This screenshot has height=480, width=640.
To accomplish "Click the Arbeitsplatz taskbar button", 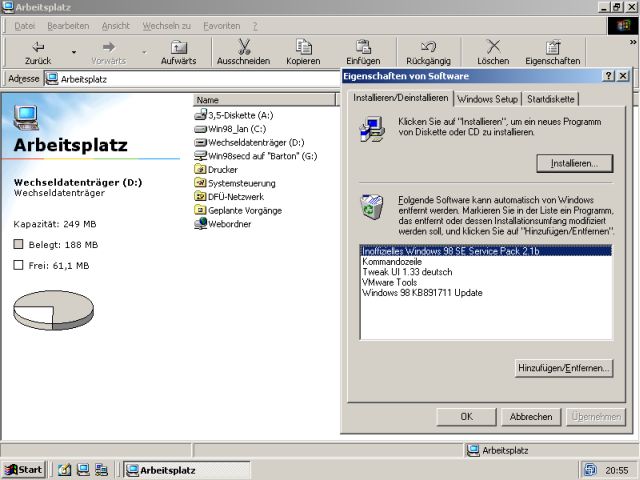I will point(187,470).
